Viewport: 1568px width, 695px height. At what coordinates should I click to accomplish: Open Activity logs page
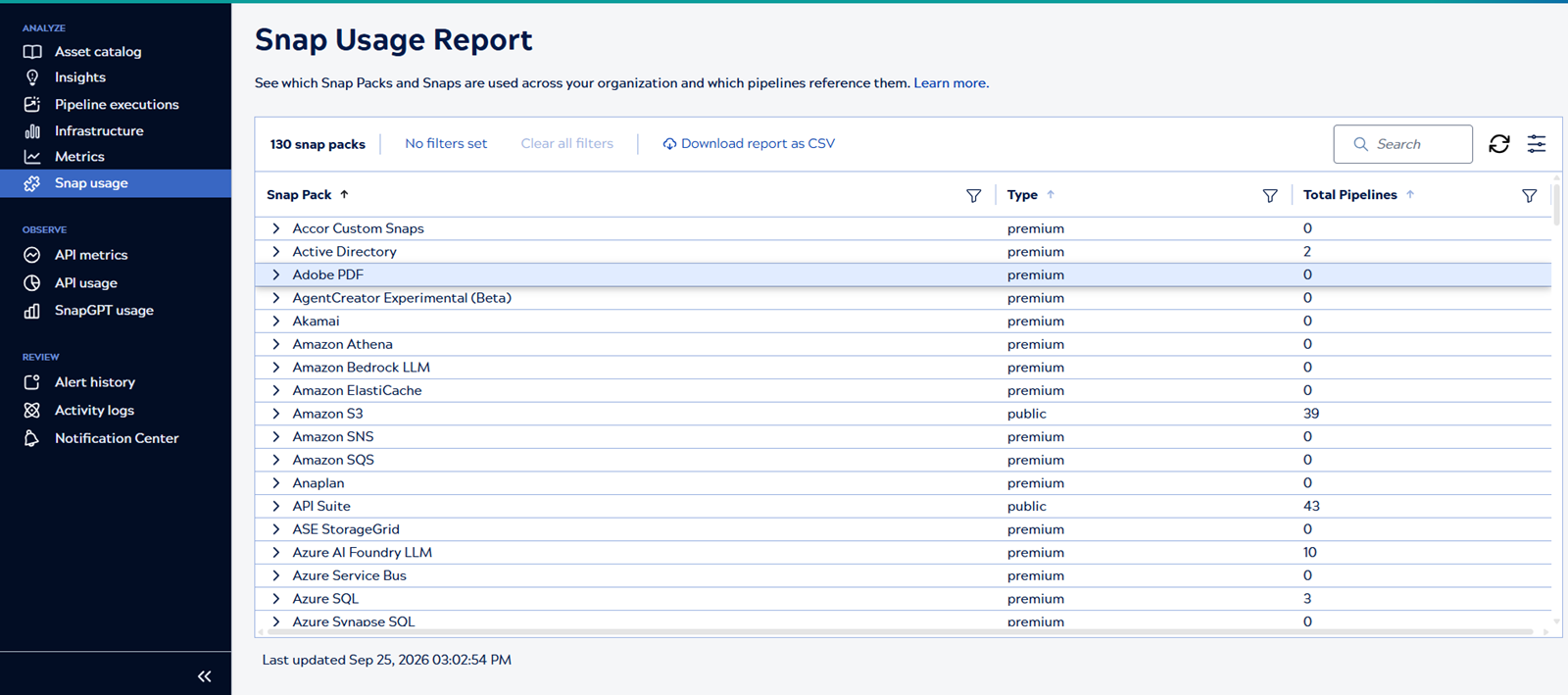coord(94,411)
